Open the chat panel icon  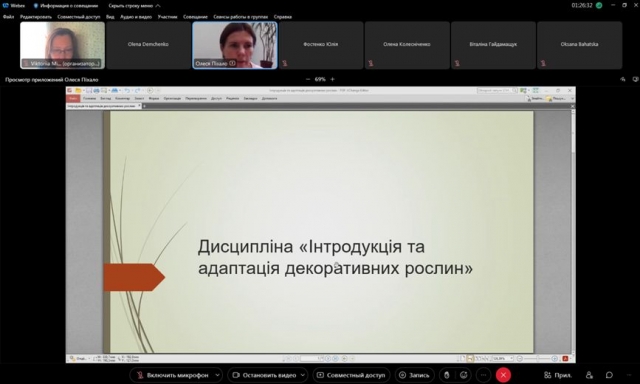[609, 375]
